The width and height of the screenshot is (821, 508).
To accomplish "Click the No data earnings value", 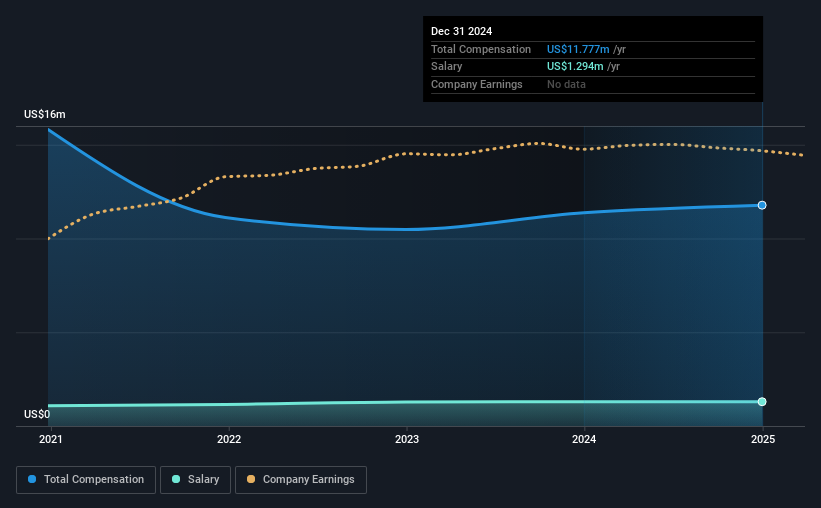I will (566, 84).
